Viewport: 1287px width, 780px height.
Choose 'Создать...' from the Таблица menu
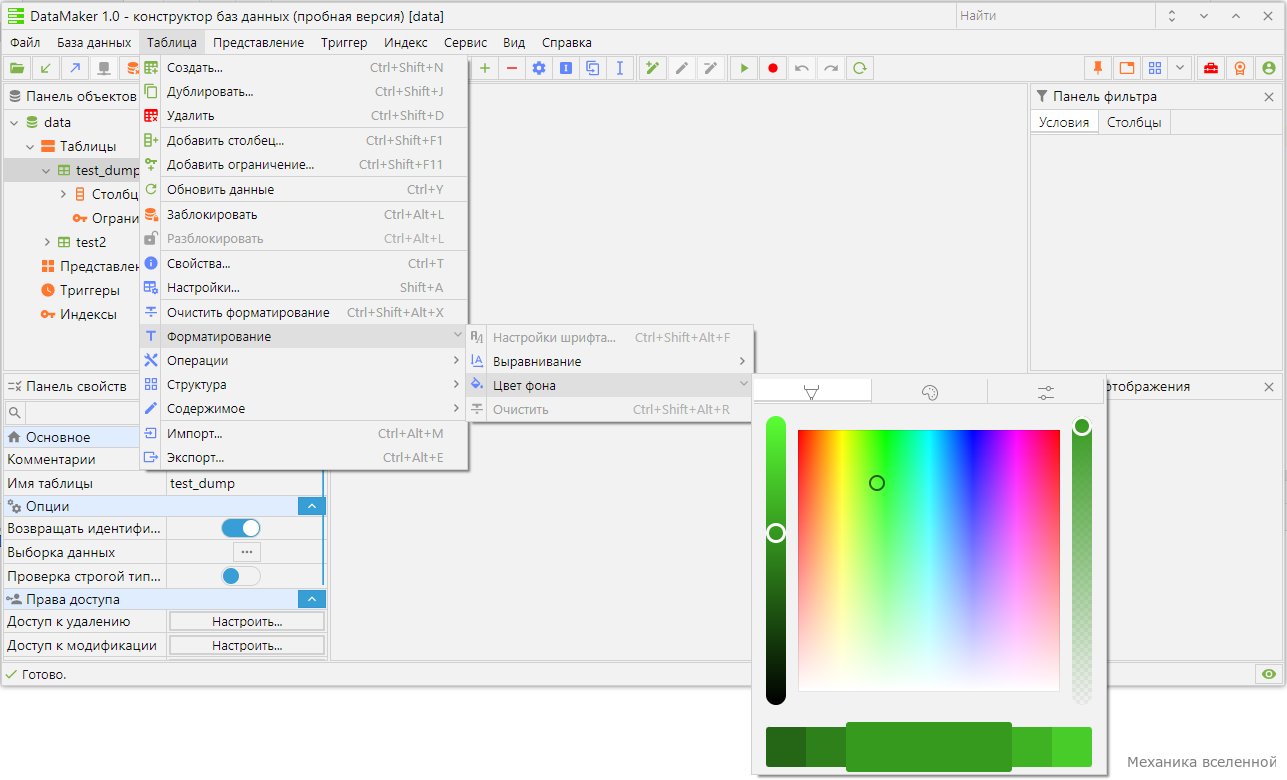point(303,67)
